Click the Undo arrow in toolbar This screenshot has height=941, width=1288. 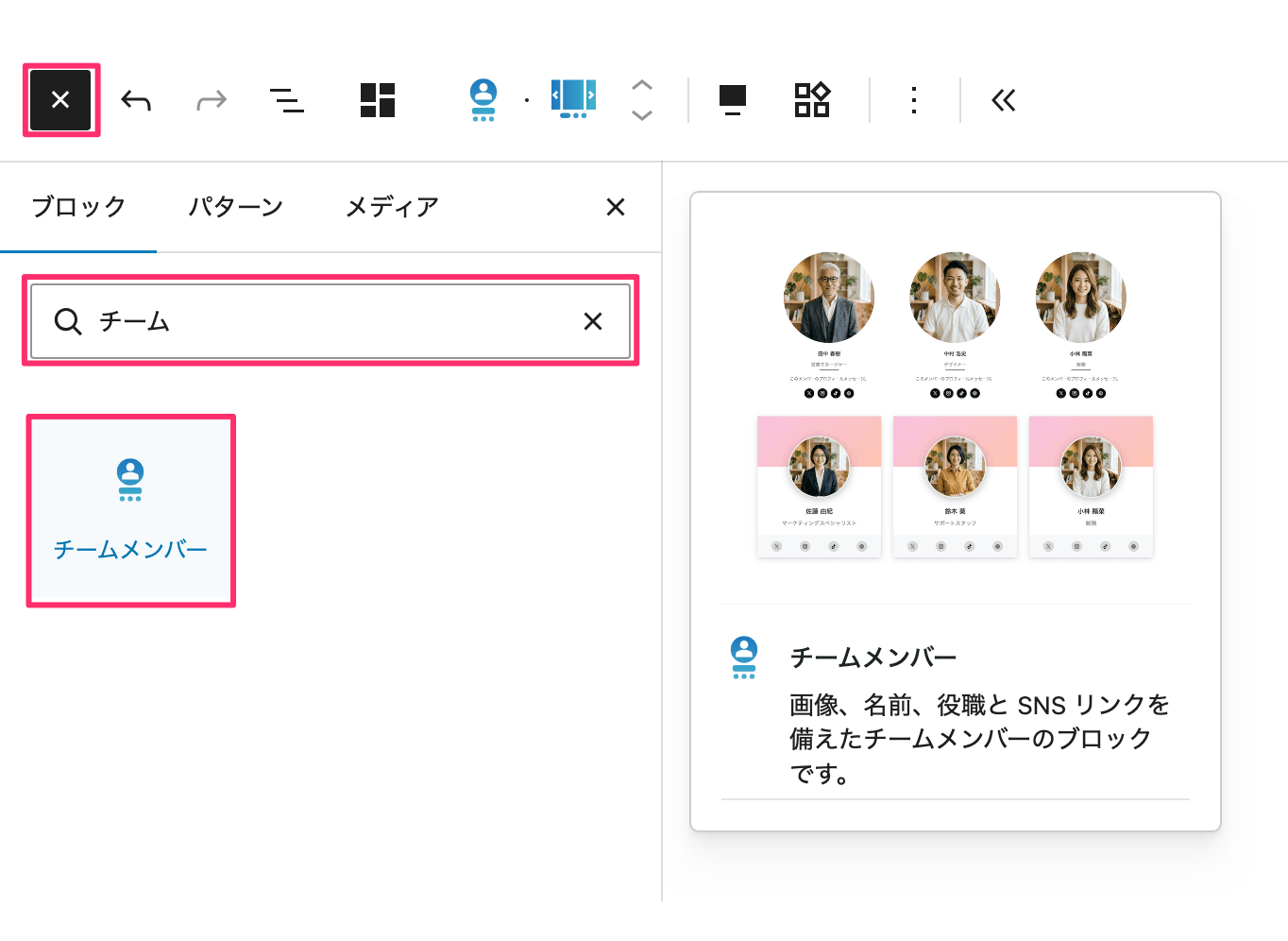[136, 100]
